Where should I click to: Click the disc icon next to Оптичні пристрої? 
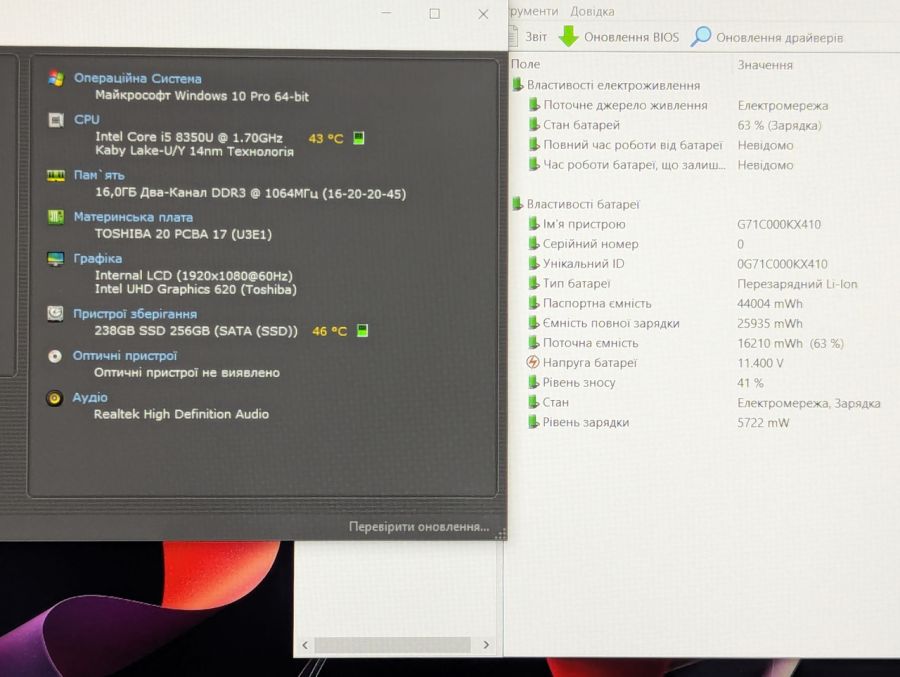point(55,356)
